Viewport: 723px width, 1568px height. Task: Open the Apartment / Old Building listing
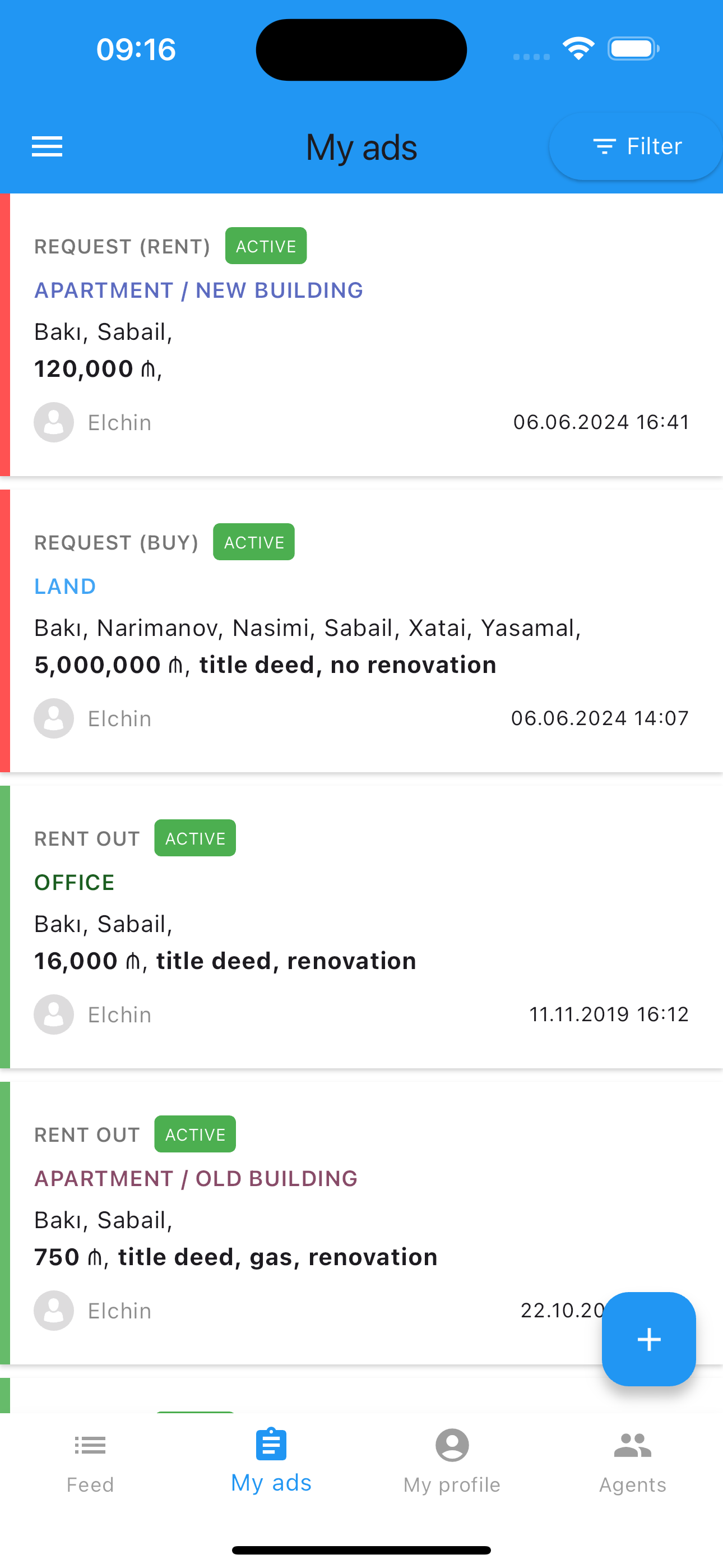click(196, 1178)
